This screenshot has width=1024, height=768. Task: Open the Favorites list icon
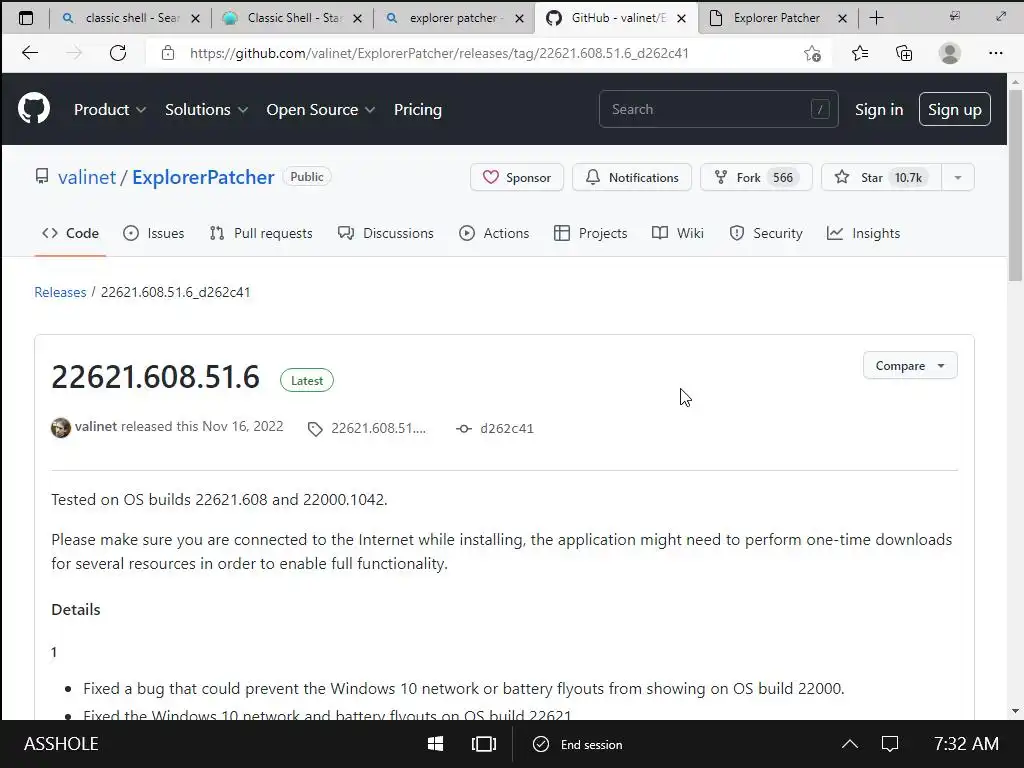pos(860,54)
